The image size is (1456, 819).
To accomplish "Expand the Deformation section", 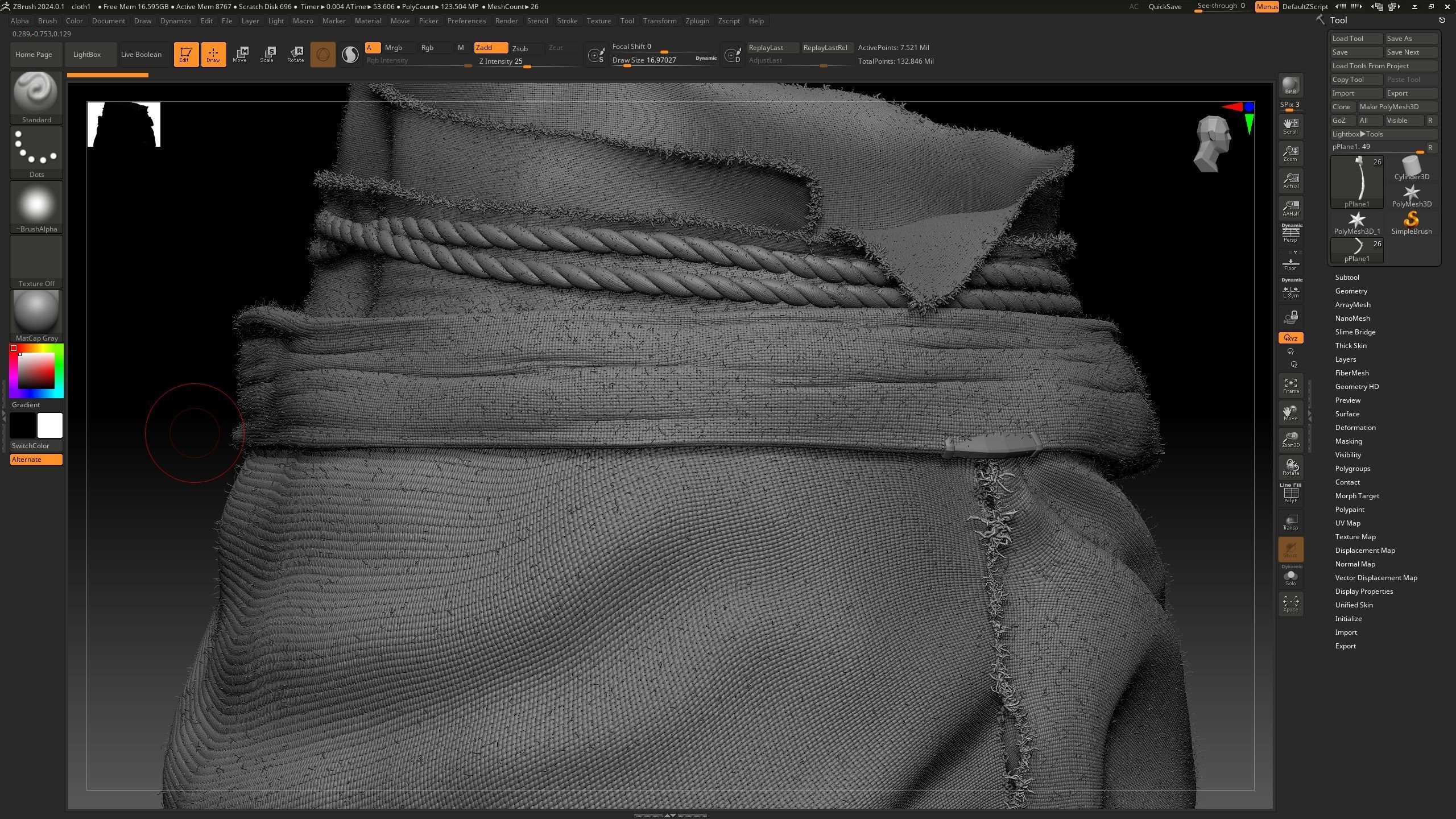I will (x=1355, y=428).
